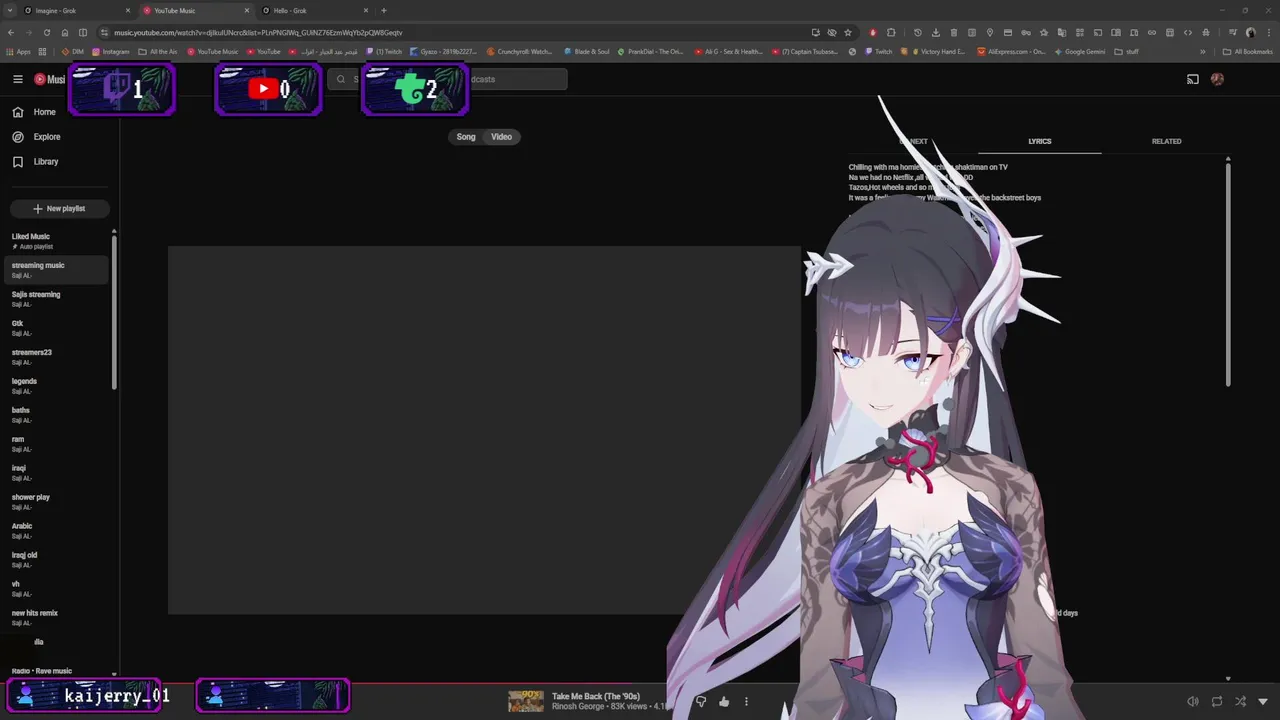Open a new browser tab

(384, 10)
